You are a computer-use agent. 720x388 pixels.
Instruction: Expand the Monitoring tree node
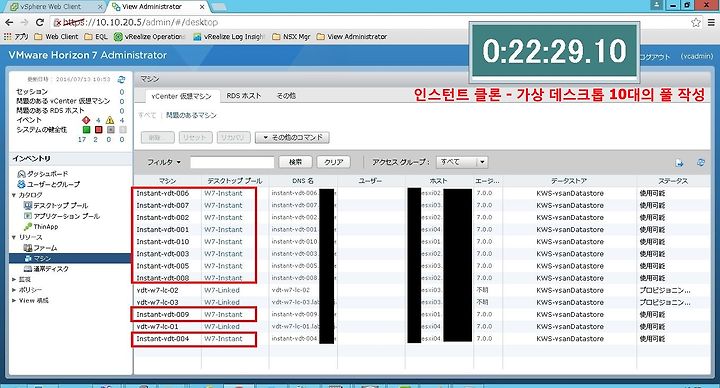coord(14,279)
